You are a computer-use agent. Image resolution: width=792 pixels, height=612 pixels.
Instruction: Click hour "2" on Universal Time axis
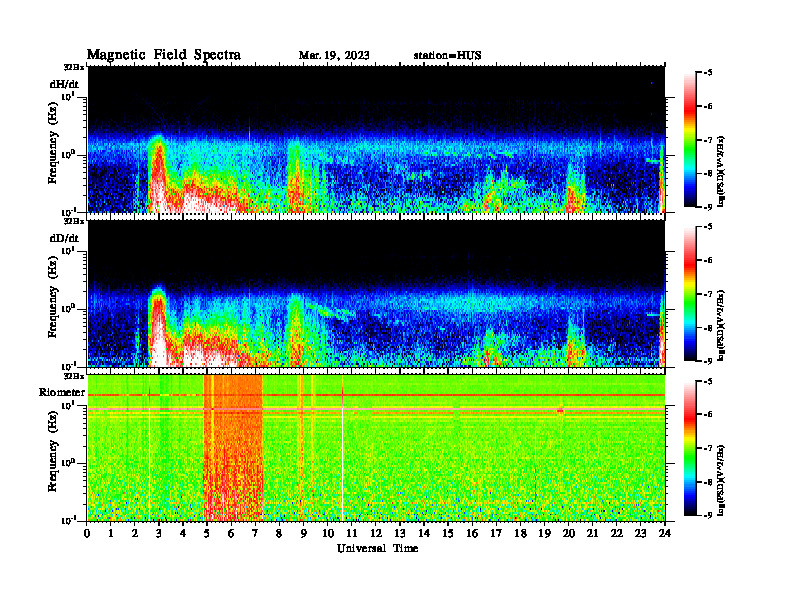[x=135, y=534]
